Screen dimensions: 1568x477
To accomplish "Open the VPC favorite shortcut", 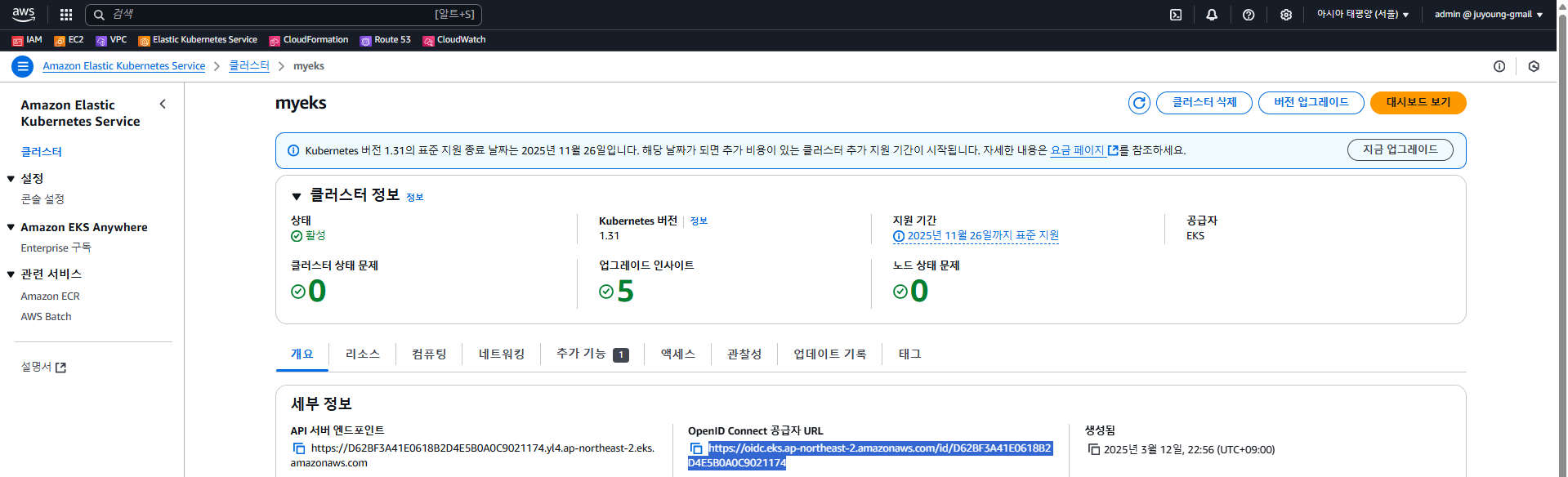I will 111,40.
